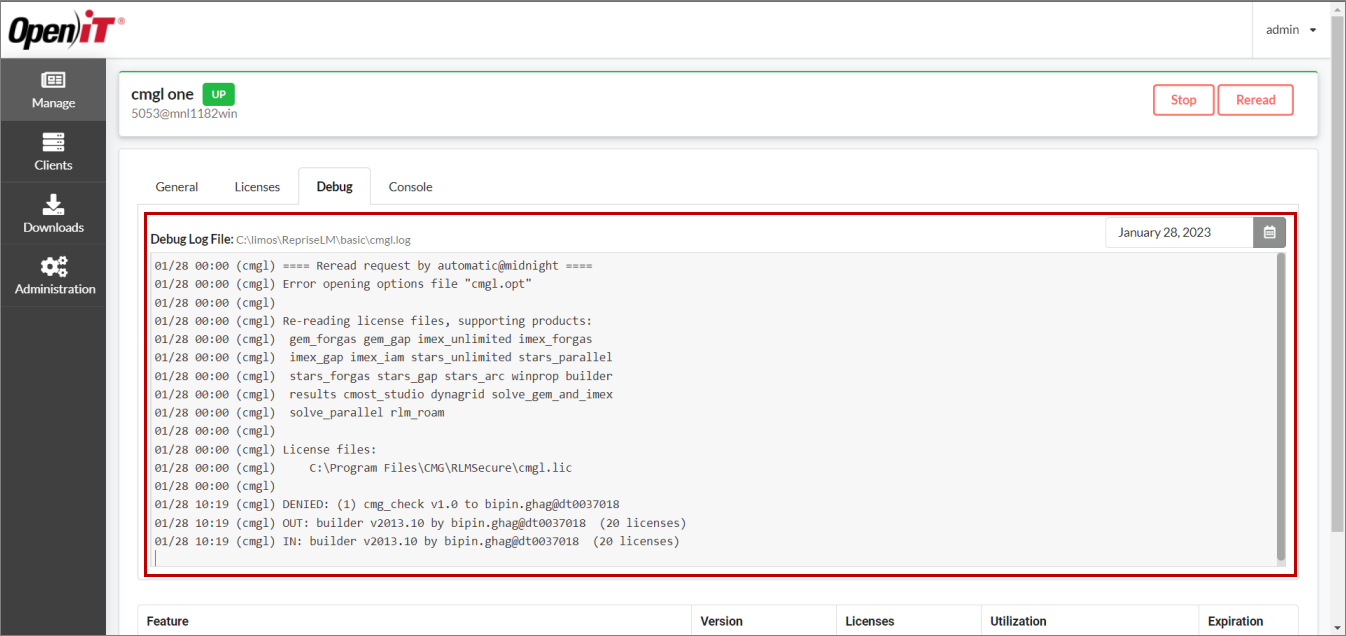Sort by the Feature column header
The width and height of the screenshot is (1346, 636).
click(414, 621)
